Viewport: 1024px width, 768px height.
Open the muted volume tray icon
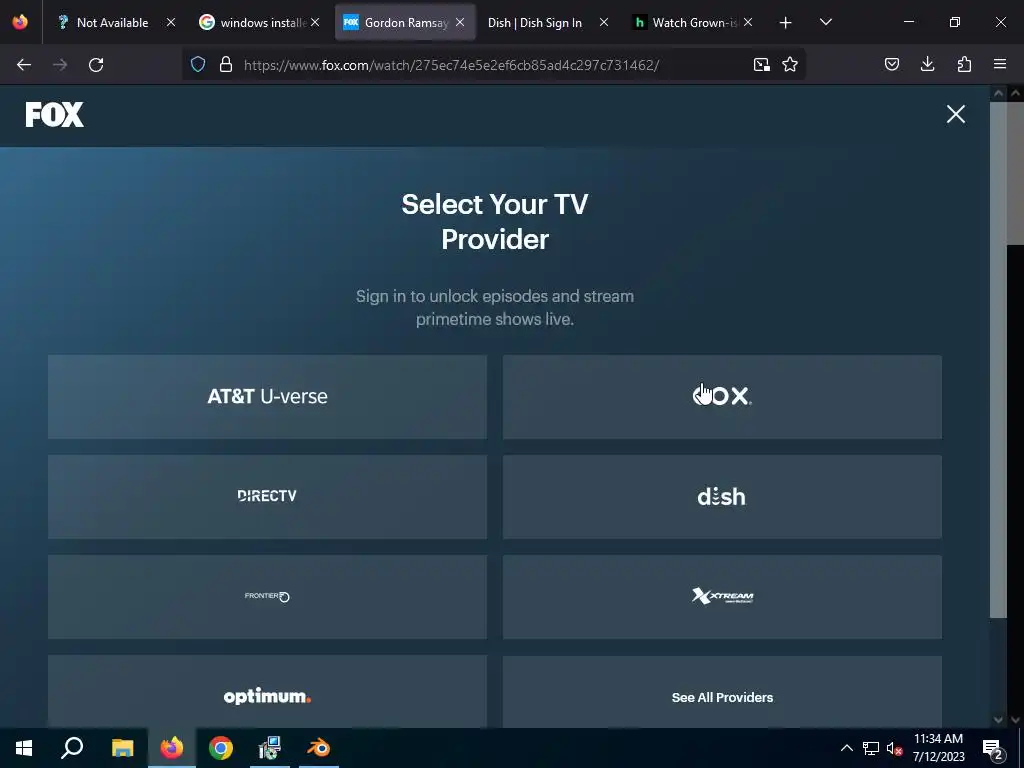[x=895, y=748]
